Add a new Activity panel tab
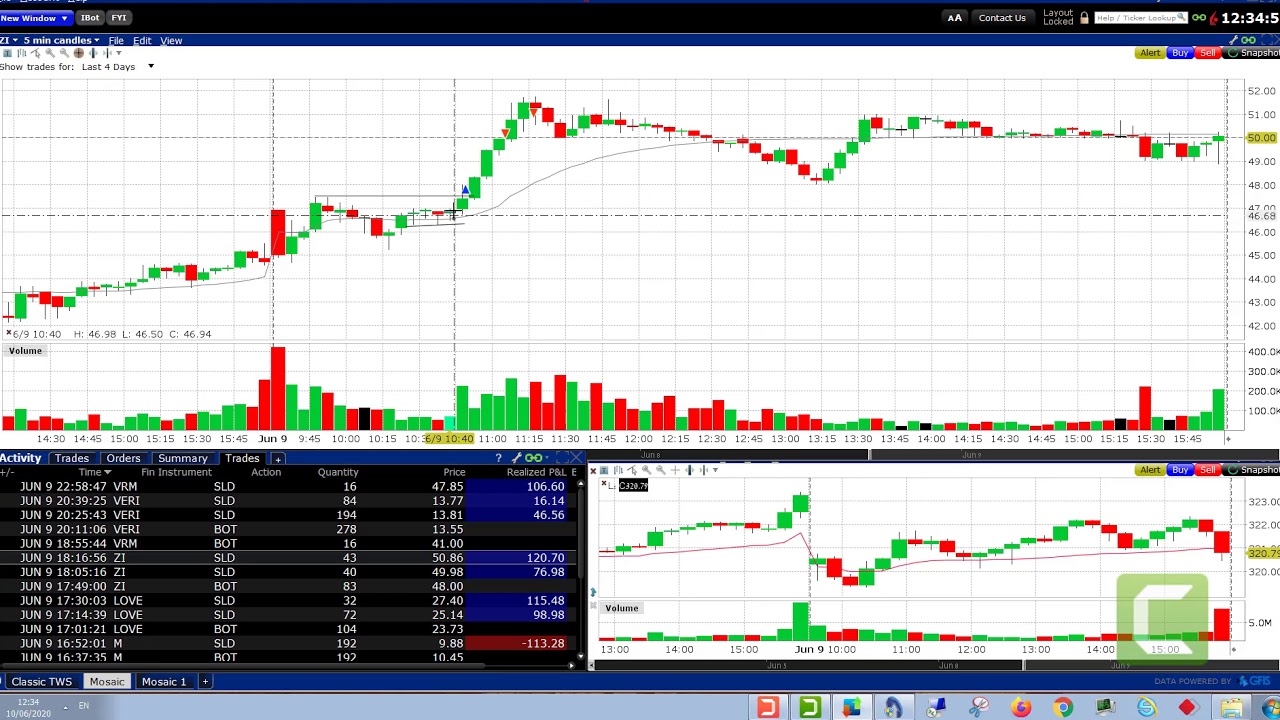 click(278, 459)
